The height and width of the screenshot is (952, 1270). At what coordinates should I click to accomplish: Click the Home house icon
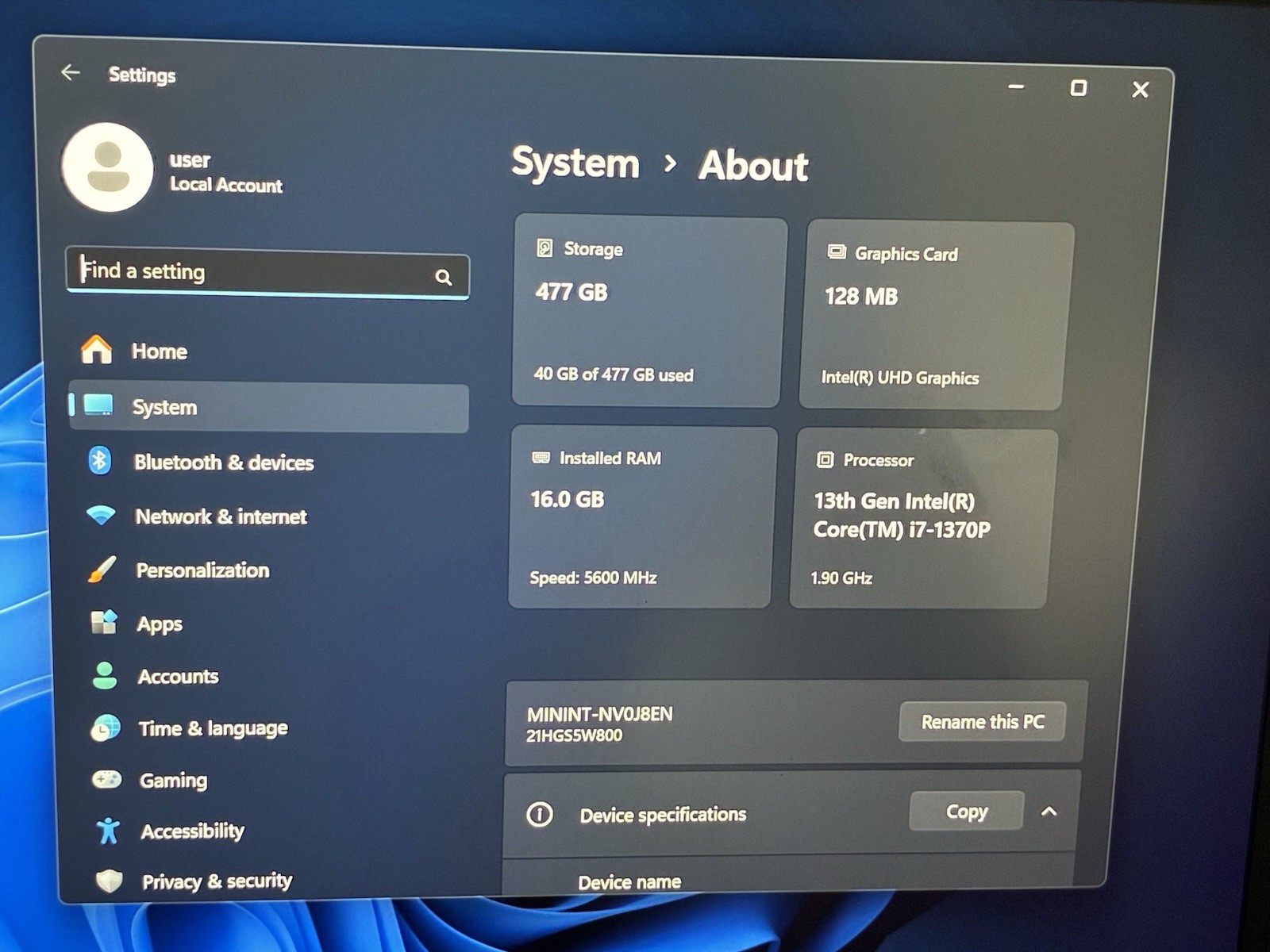(x=97, y=349)
